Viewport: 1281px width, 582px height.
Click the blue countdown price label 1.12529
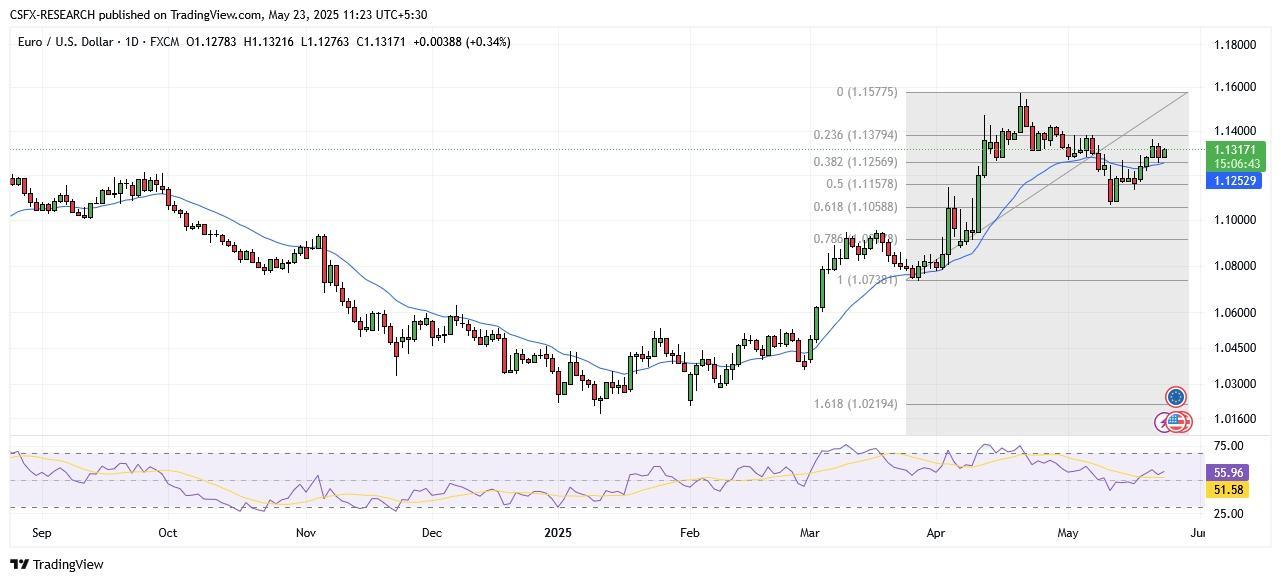click(1232, 180)
